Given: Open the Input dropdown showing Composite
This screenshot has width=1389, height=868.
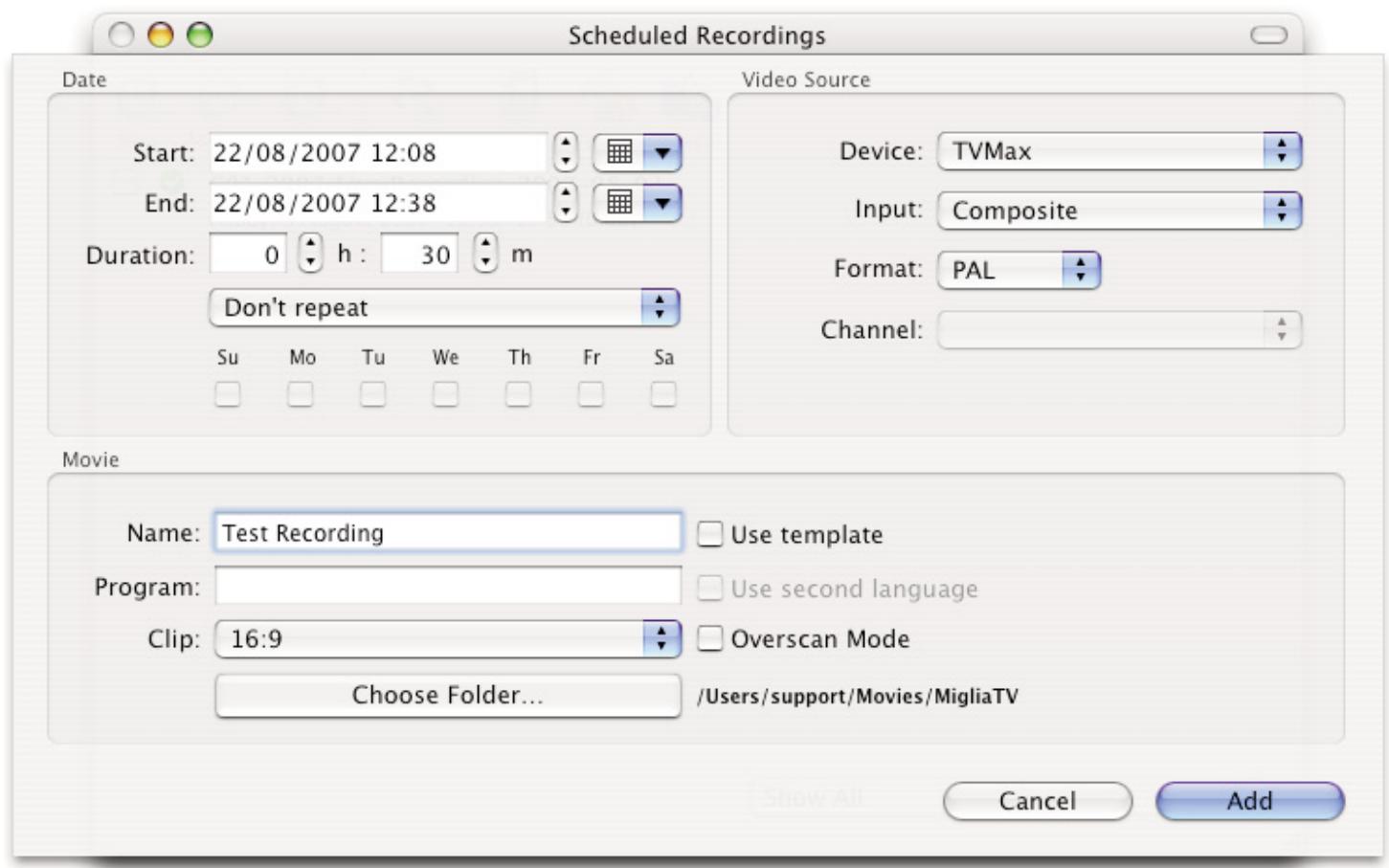Looking at the screenshot, I should 1119,211.
